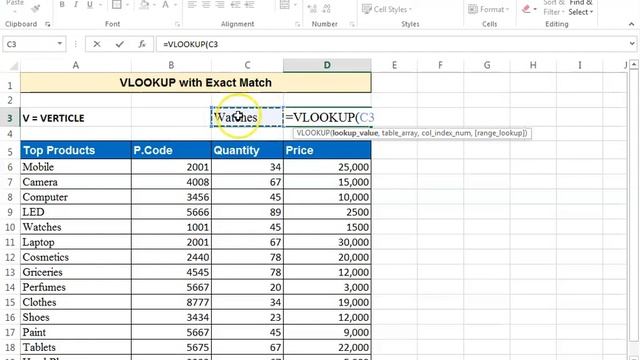Align text left

[x=192, y=5]
